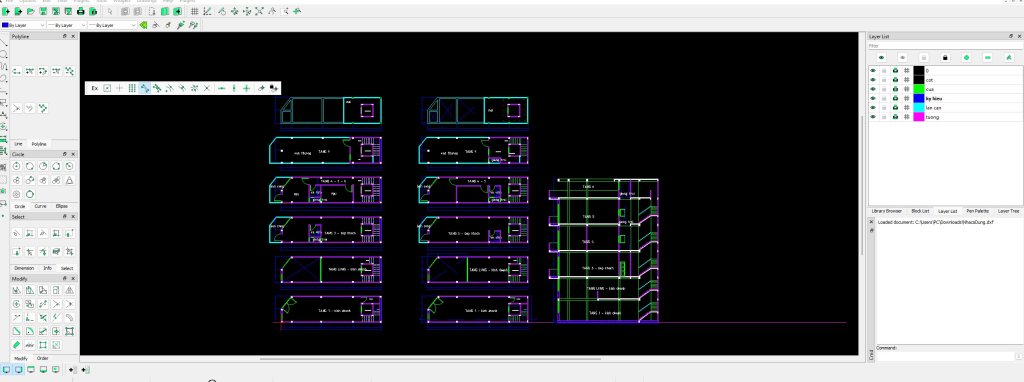Screen dimensions: 1024x382
Task: Click the New drawing icon
Action: (6, 11)
